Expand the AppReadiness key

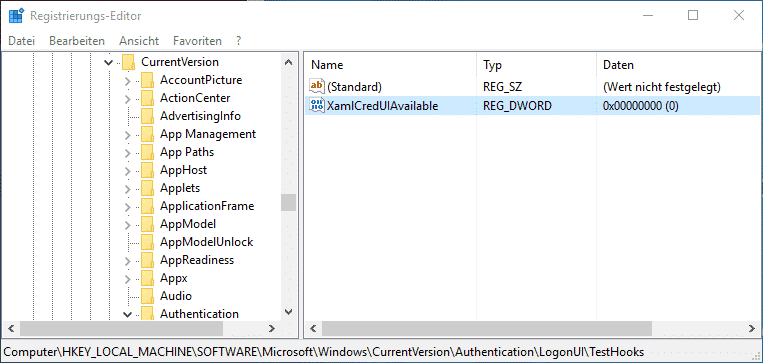127,261
